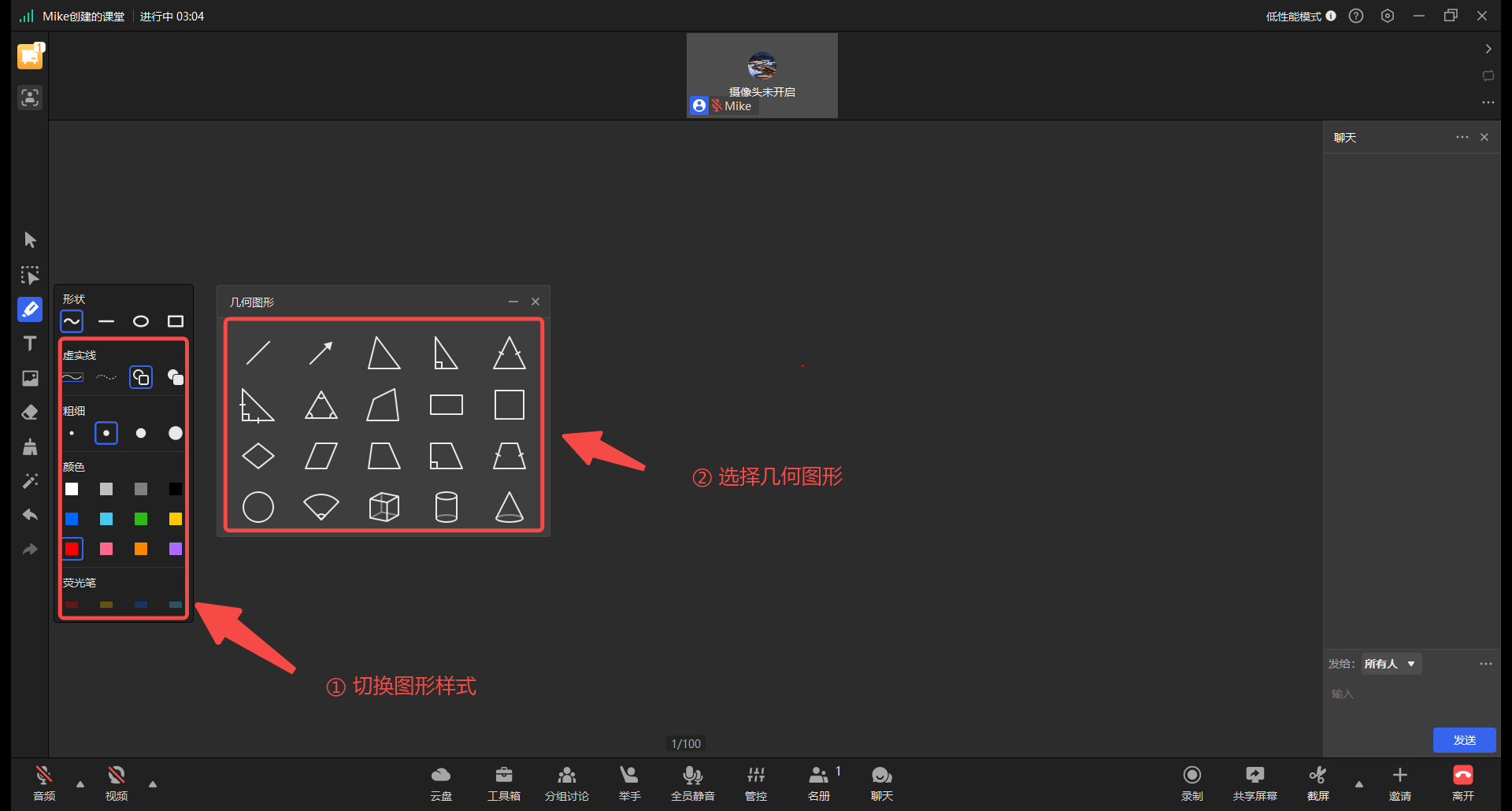This screenshot has width=1512, height=811.
Task: Open the 工具箱 toolbox
Action: click(504, 783)
